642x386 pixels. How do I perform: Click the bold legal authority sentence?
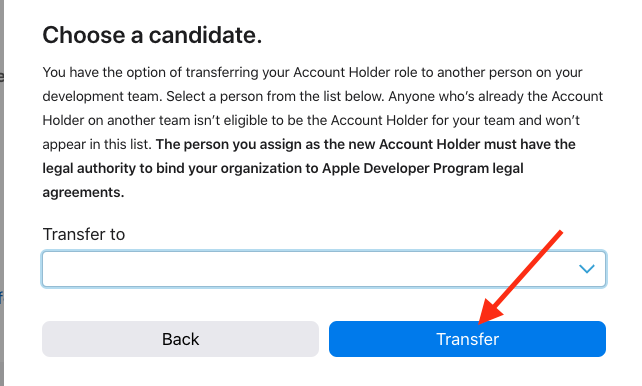(309, 168)
